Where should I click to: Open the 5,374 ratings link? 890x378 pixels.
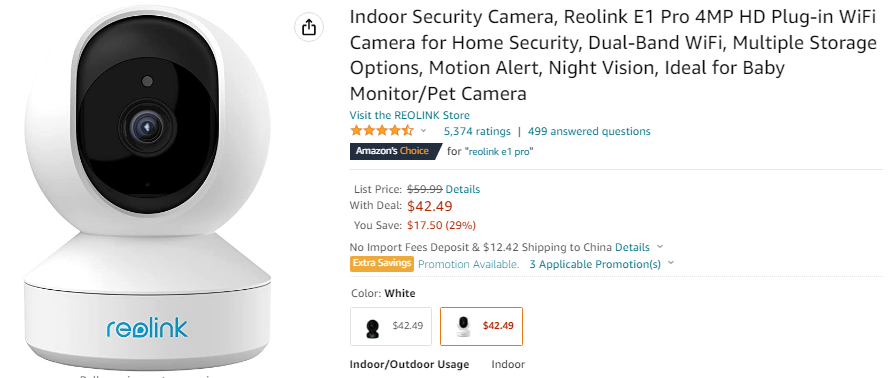tap(477, 131)
